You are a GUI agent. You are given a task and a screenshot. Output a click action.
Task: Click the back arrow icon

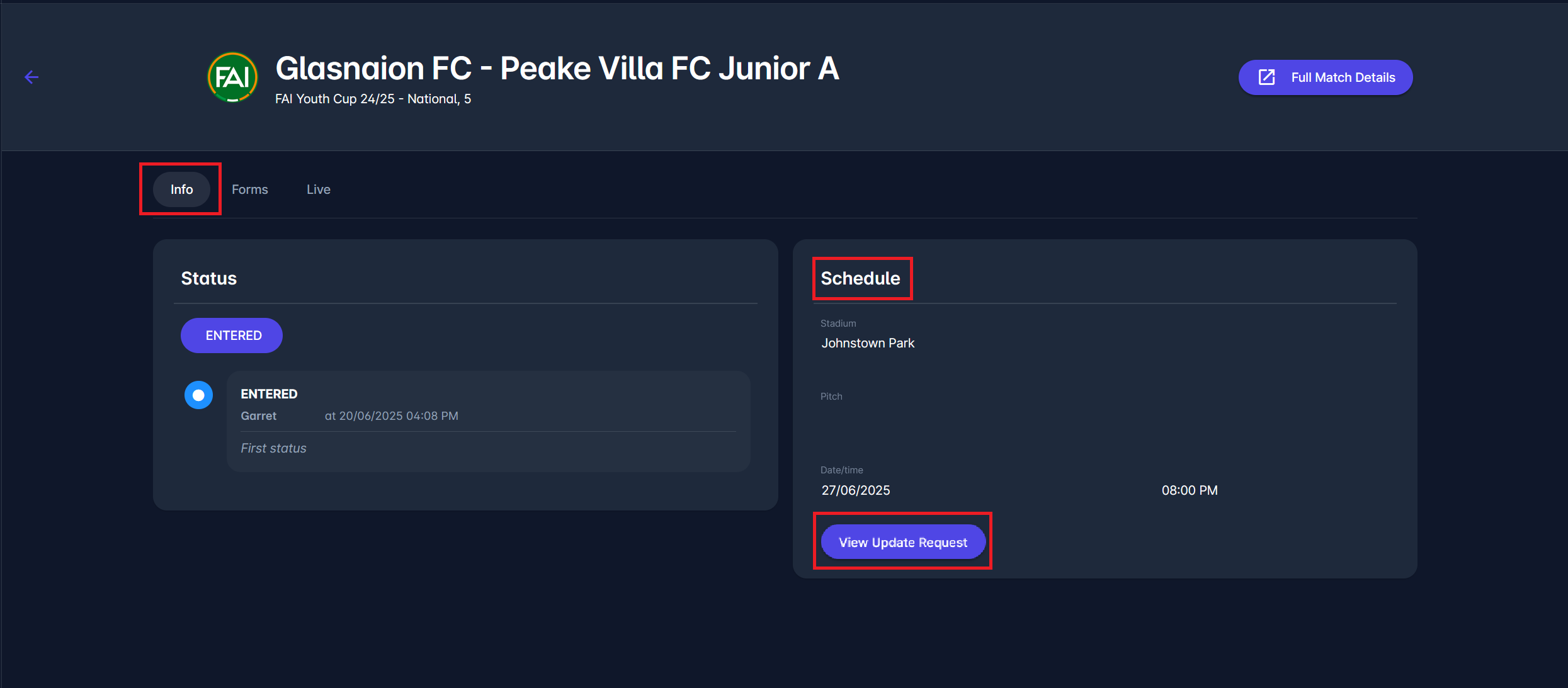(x=31, y=77)
